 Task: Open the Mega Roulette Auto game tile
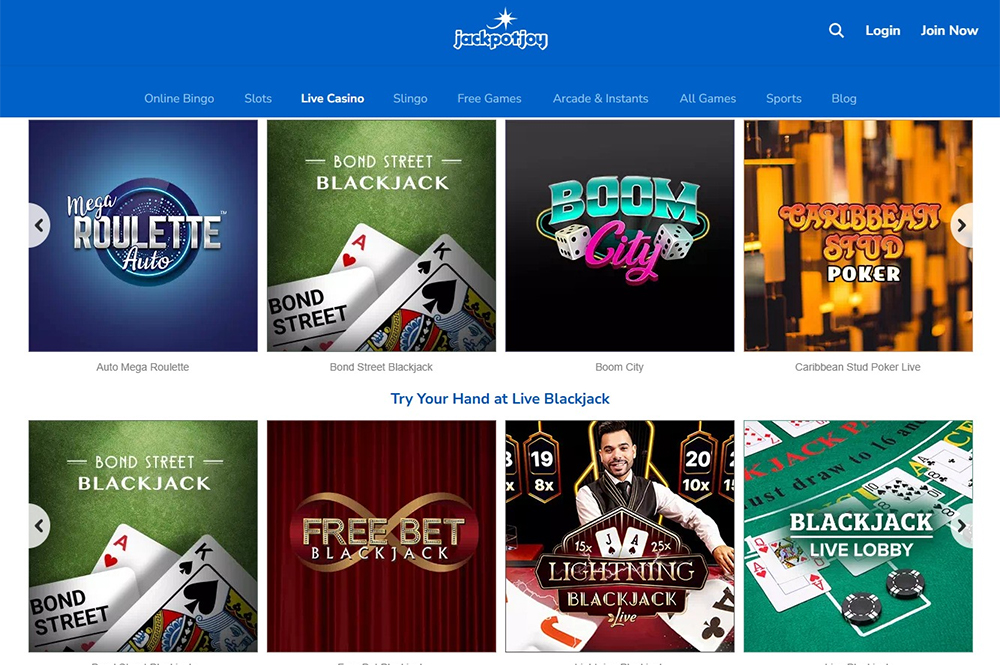pos(143,236)
